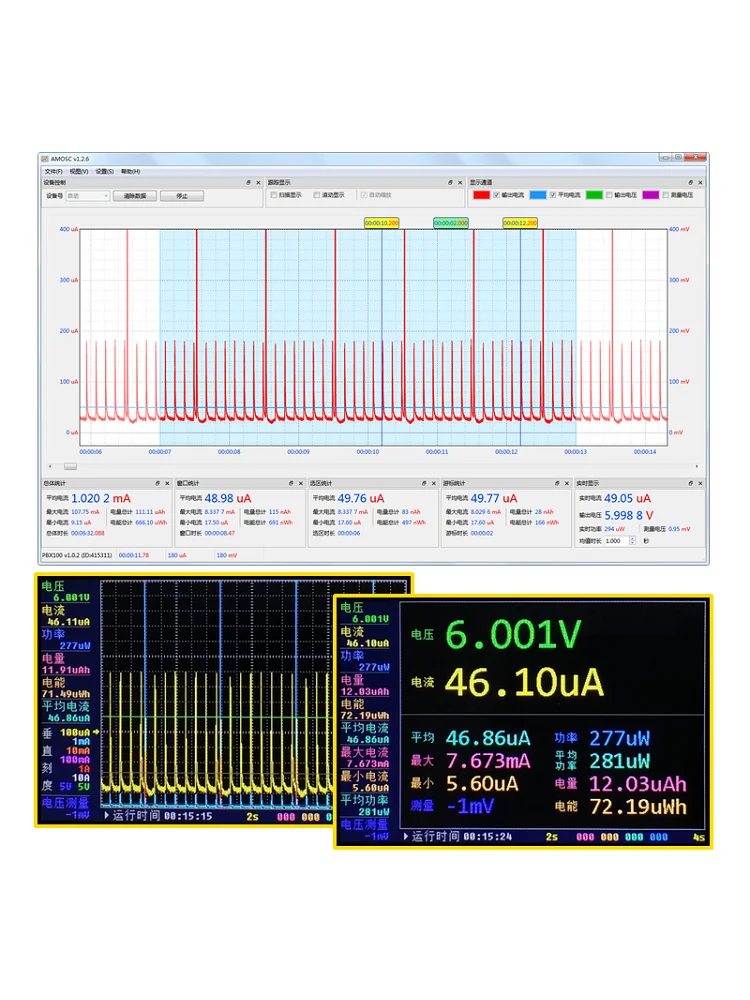Close the 显示通道 panel
Screen dimensions: 750x1000
(700, 182)
